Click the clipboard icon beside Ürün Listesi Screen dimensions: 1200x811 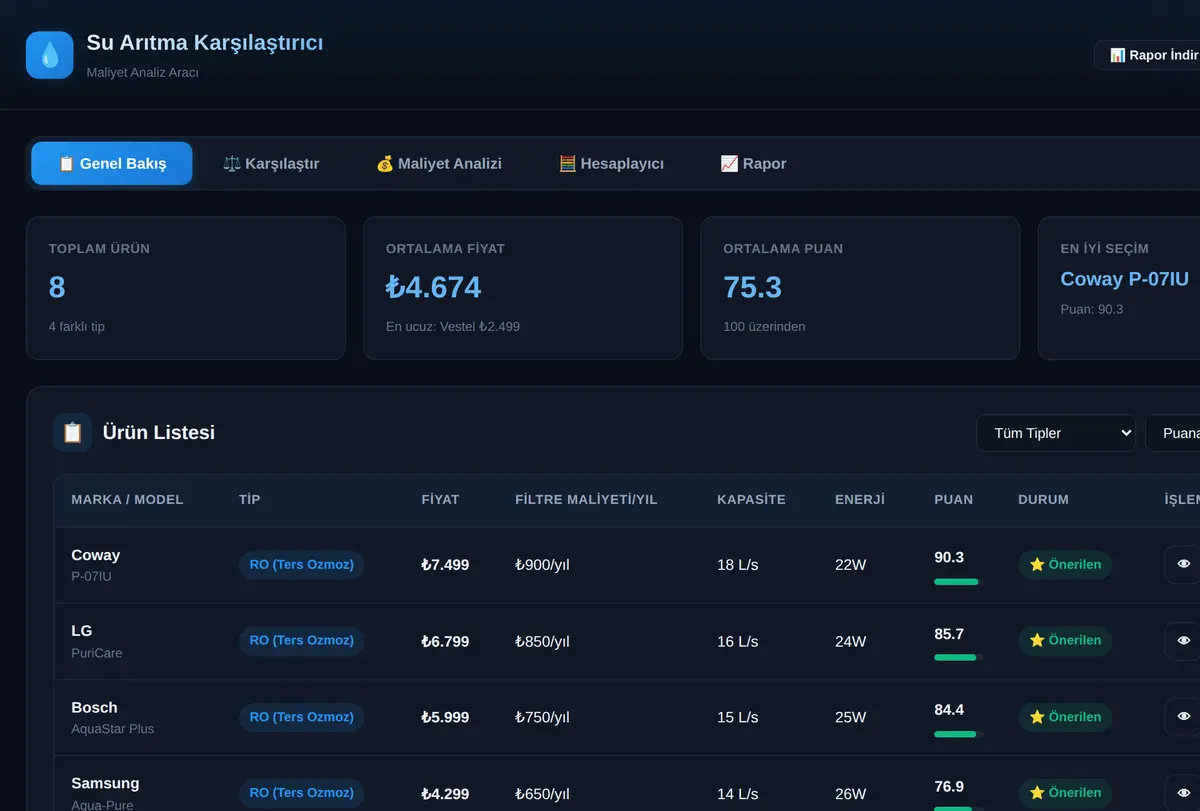(72, 433)
